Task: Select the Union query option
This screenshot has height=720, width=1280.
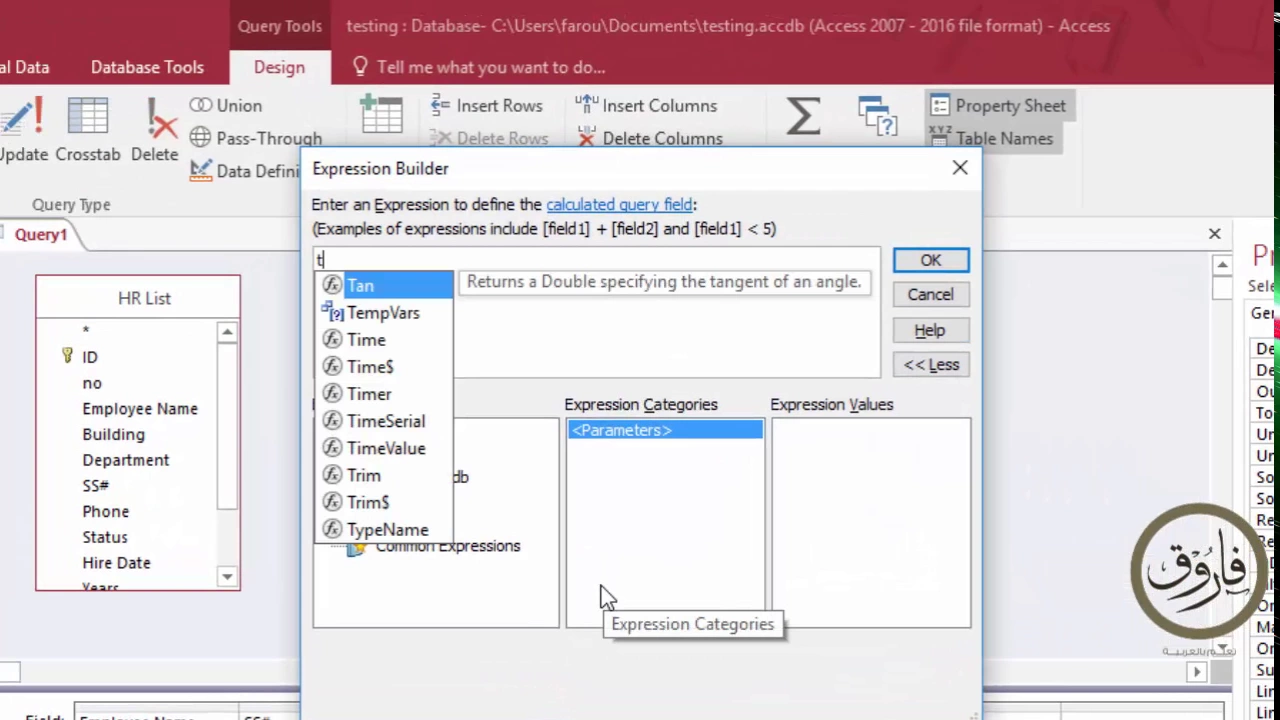Action: [227, 105]
